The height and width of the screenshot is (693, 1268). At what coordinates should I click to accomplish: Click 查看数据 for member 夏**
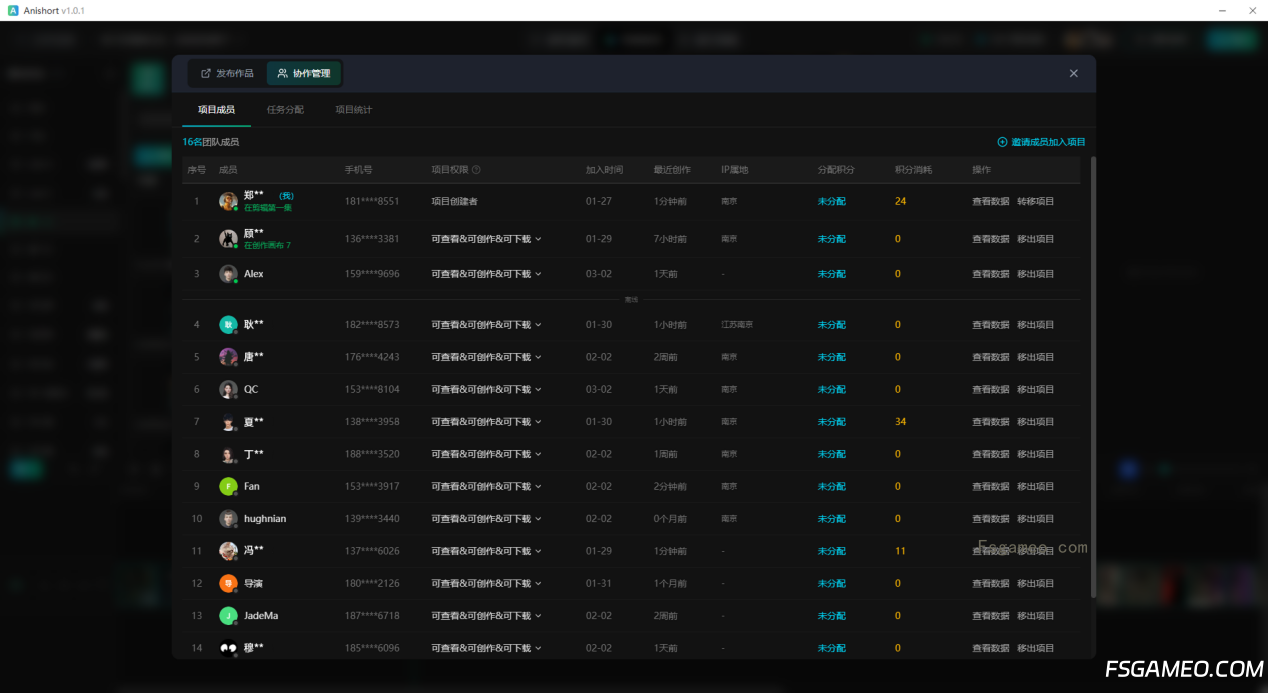[x=990, y=422]
